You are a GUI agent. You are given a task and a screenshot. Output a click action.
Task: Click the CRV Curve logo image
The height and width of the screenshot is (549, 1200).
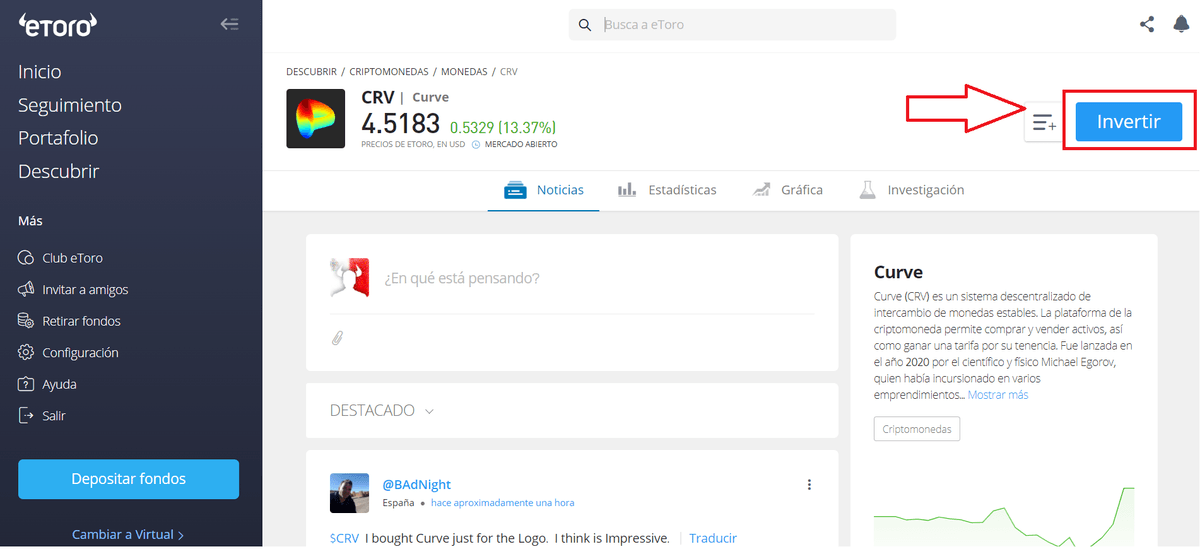tap(316, 119)
